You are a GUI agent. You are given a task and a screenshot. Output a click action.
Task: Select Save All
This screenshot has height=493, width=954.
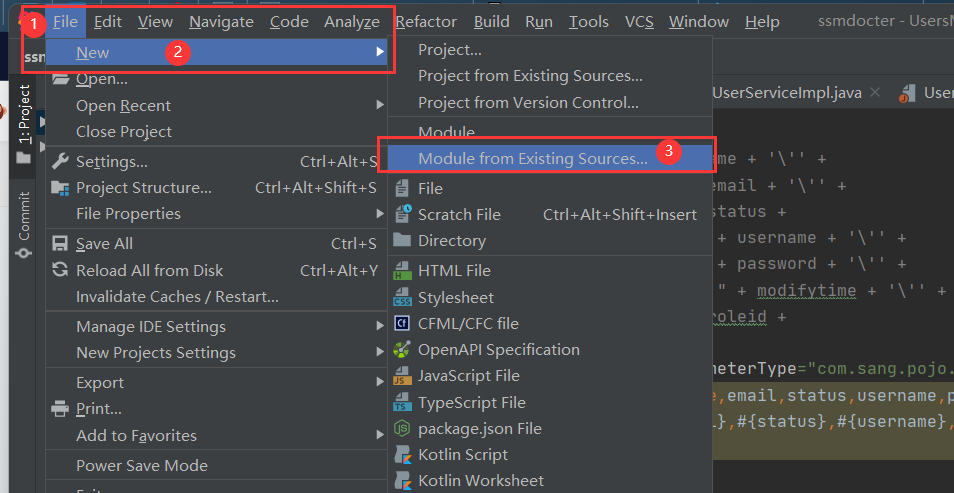217,244
